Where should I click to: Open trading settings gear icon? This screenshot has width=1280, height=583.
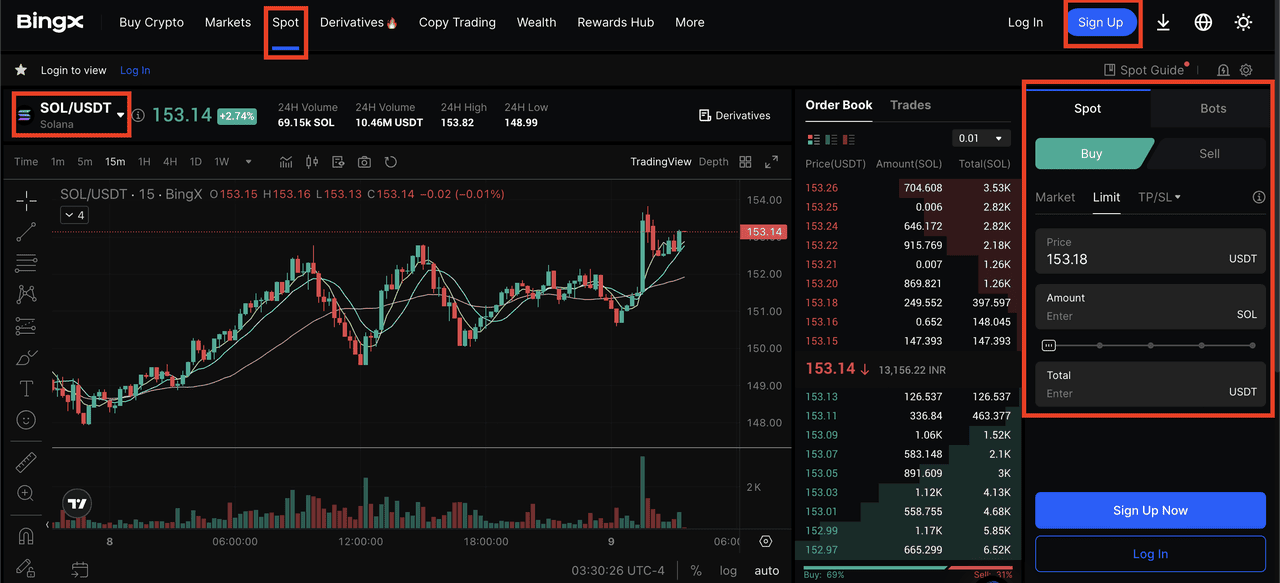(x=1246, y=70)
